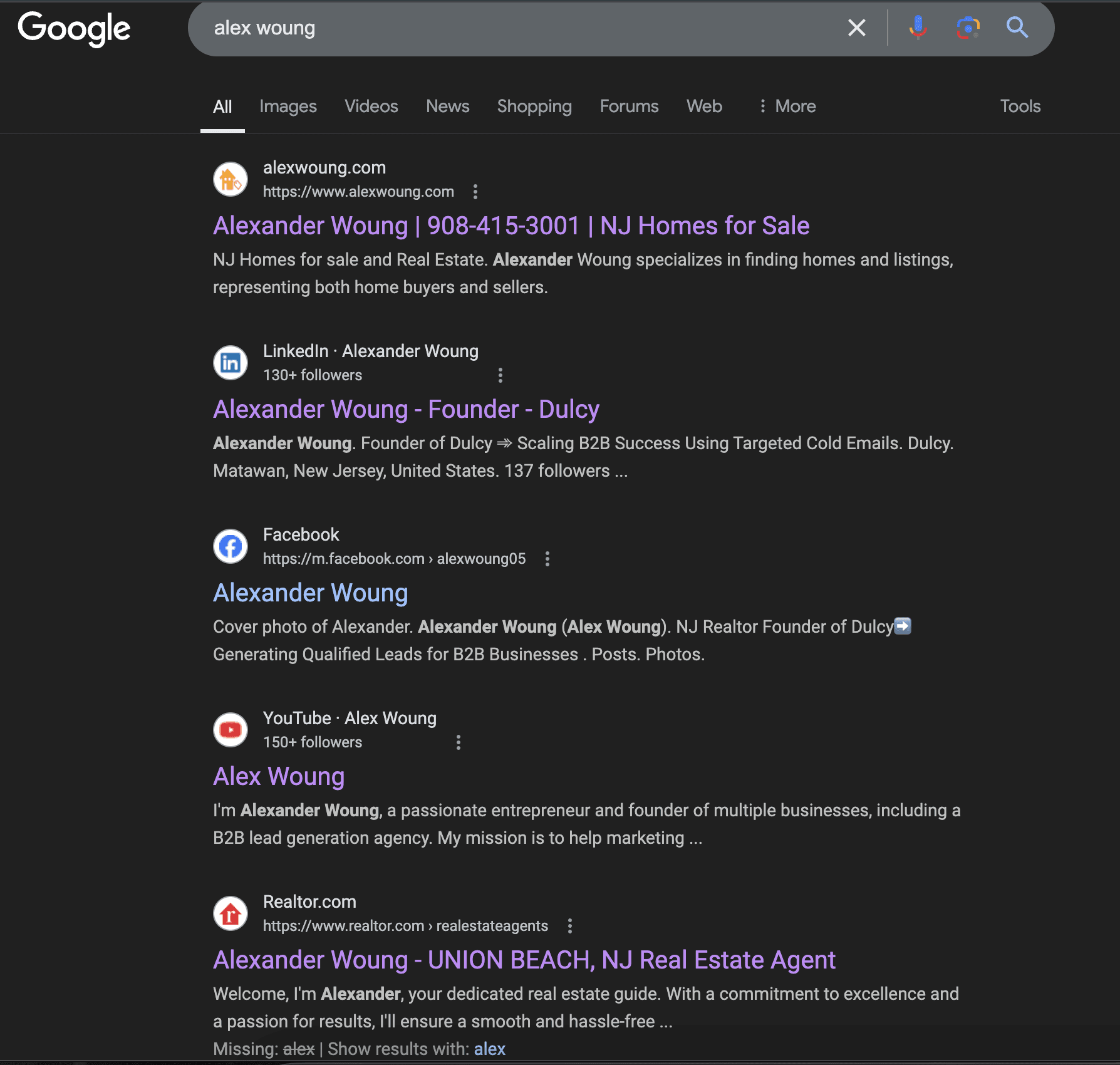
Task: Click the alexwoung.com house favicon
Action: pos(231,179)
